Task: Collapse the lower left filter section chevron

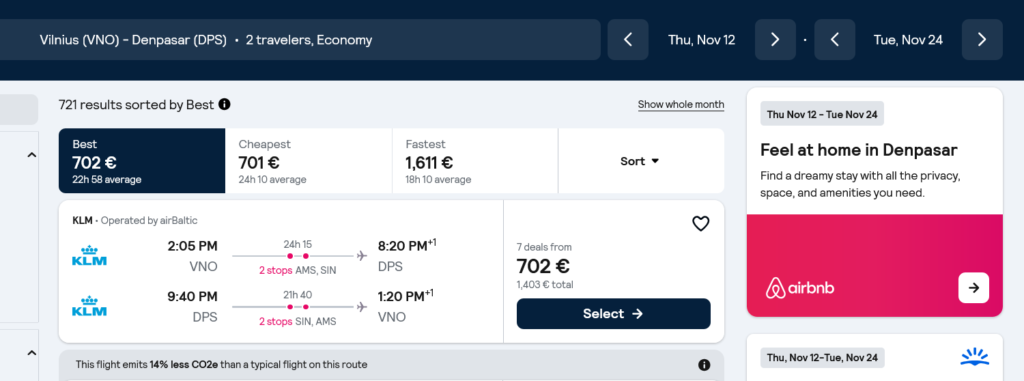Action: (31, 354)
